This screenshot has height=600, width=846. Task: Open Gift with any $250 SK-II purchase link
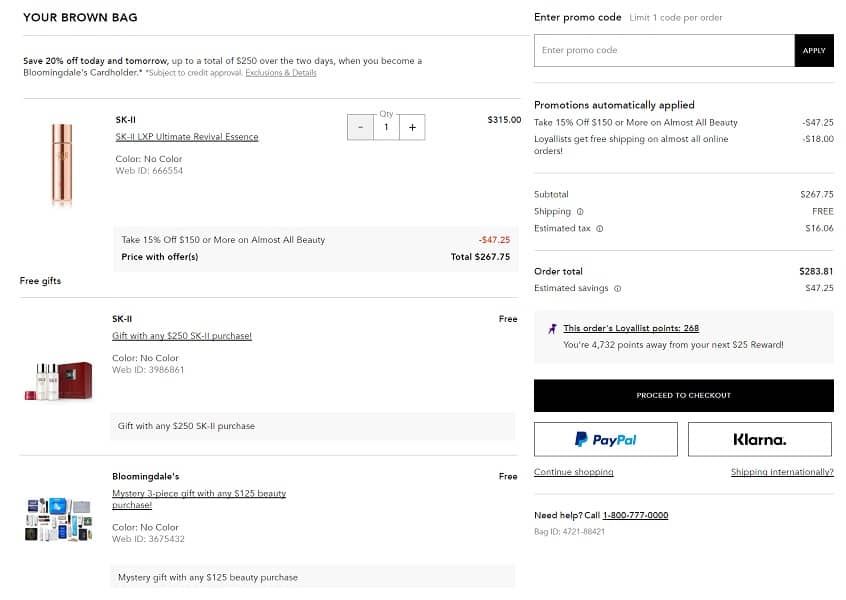point(181,336)
